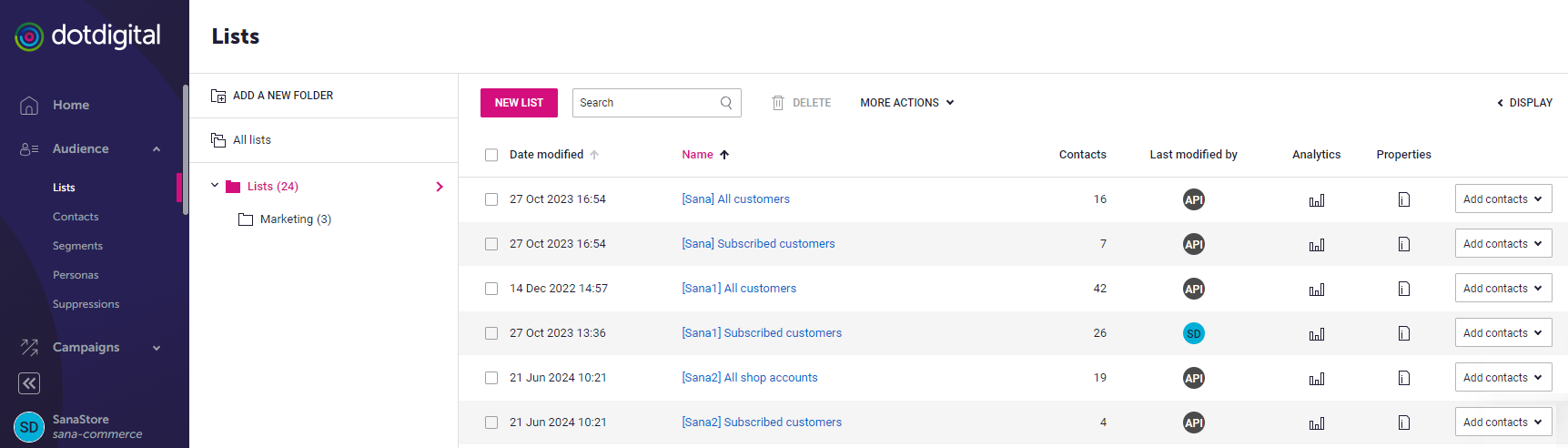View analytics for [Sana2] Subscribed customers

[x=1317, y=423]
